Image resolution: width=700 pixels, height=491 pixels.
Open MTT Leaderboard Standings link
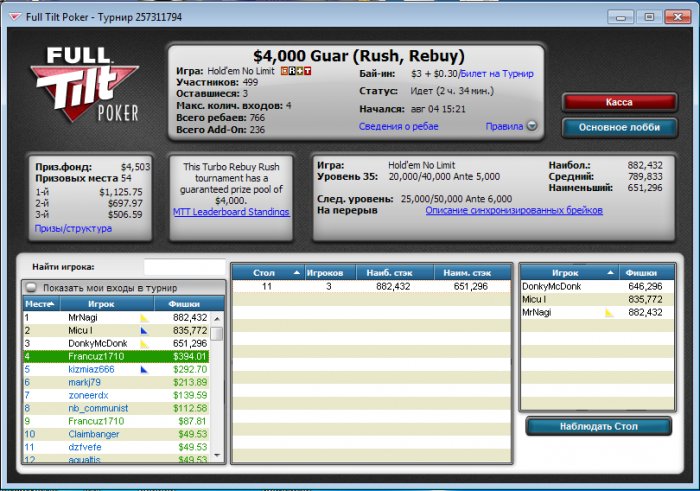(x=231, y=212)
